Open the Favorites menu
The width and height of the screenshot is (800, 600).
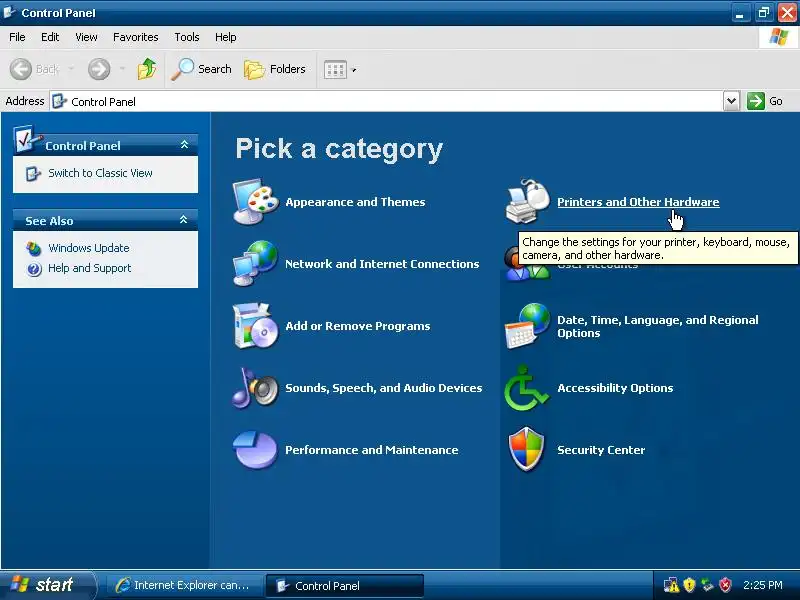coord(136,37)
